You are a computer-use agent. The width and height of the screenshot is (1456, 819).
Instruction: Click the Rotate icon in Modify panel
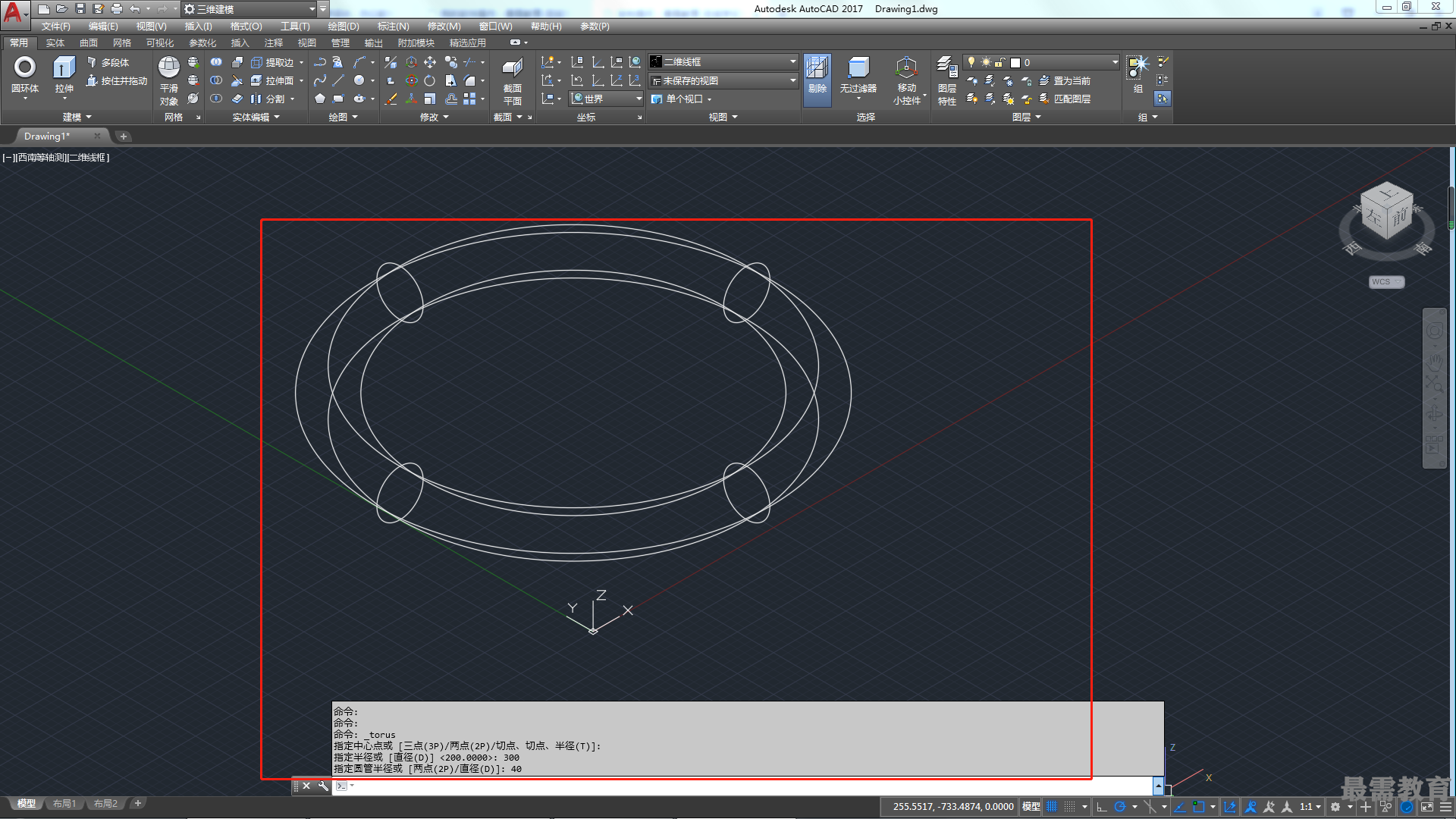coord(429,80)
